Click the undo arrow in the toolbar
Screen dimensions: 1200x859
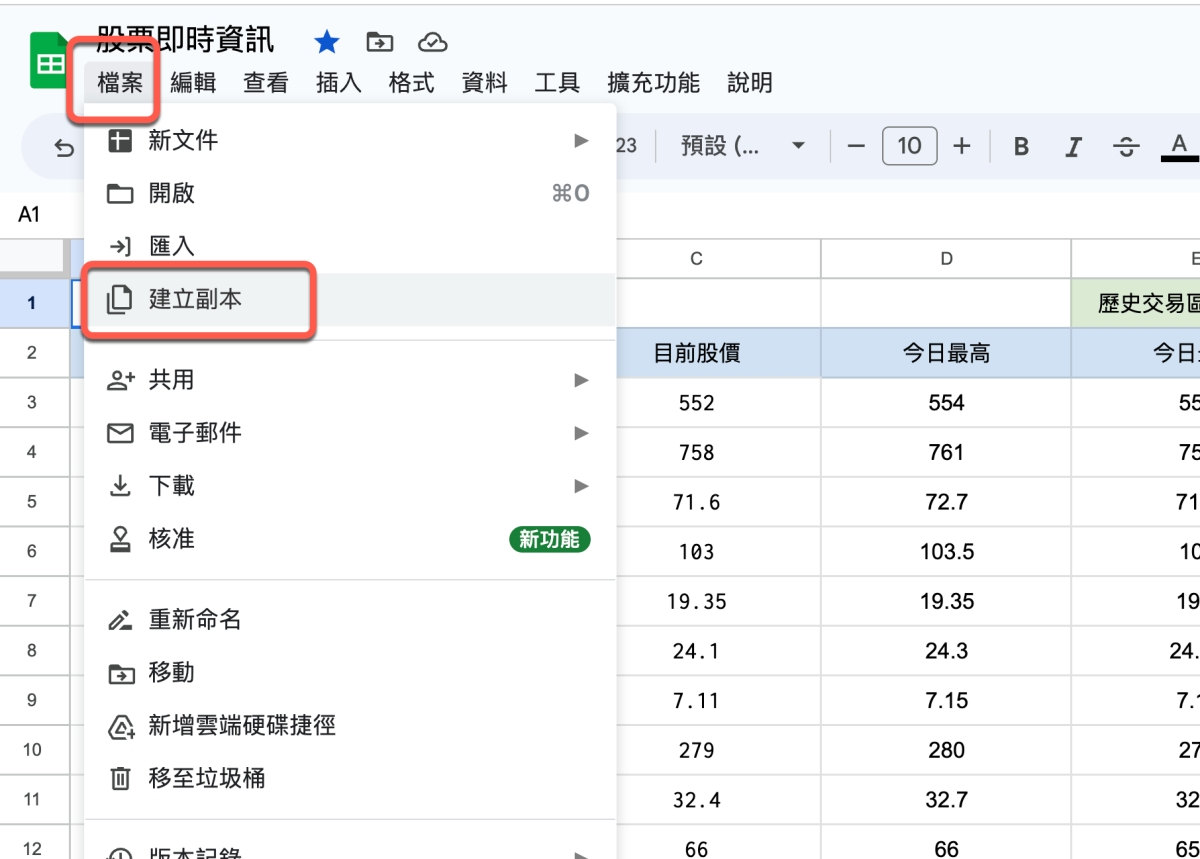[x=64, y=148]
